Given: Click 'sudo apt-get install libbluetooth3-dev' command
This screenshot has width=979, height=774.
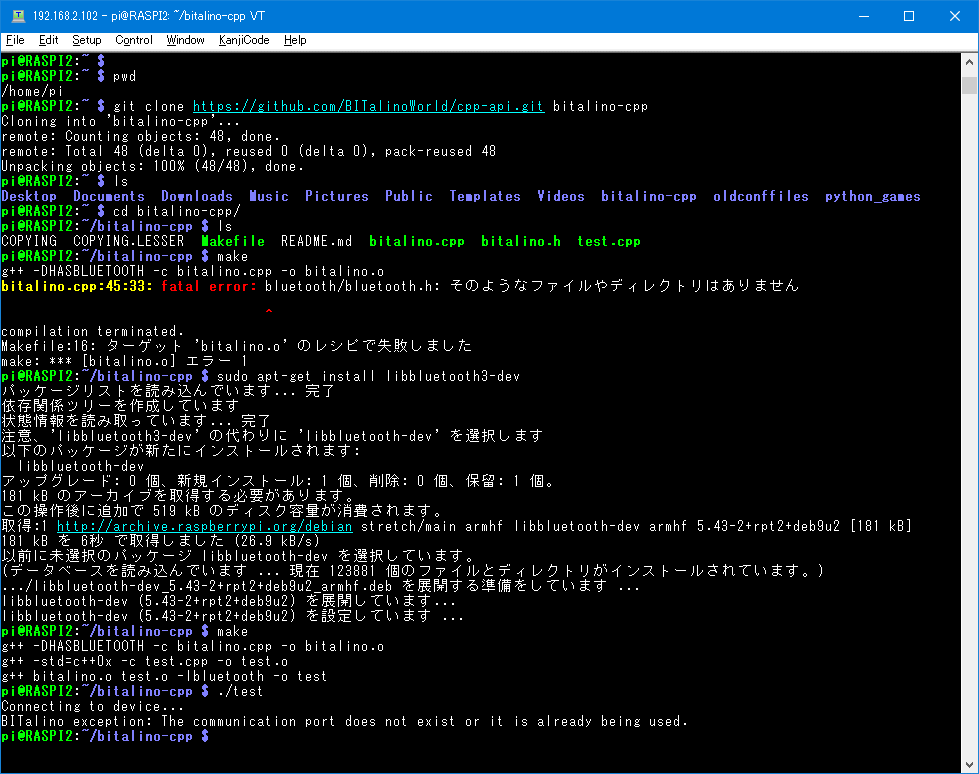Looking at the screenshot, I should [368, 376].
